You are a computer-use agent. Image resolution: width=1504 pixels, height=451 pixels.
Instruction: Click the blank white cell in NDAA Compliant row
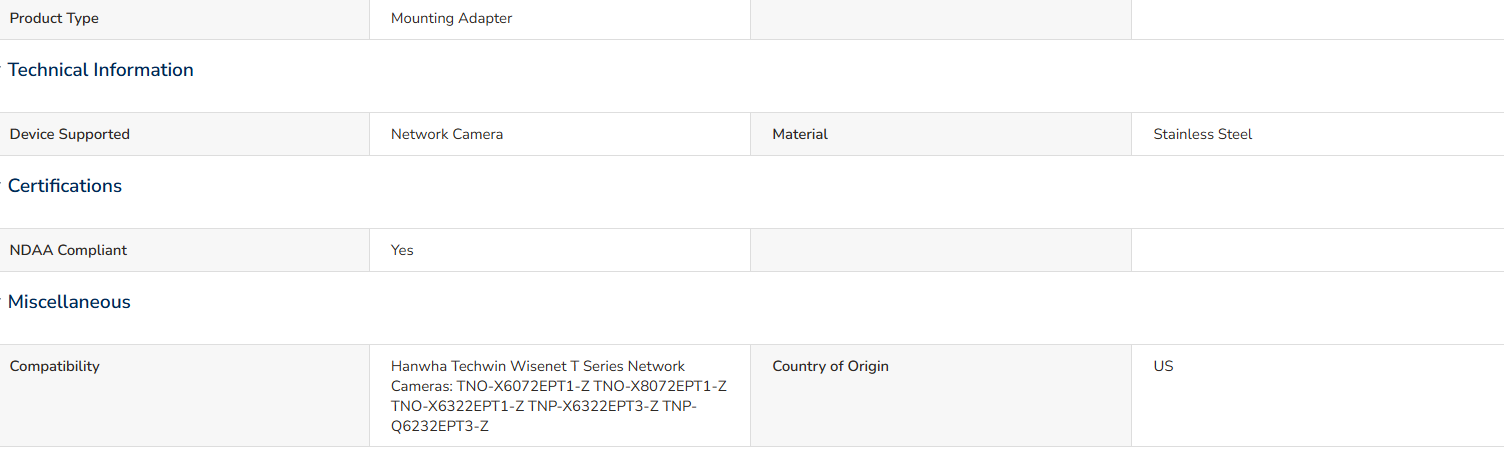click(x=1318, y=250)
